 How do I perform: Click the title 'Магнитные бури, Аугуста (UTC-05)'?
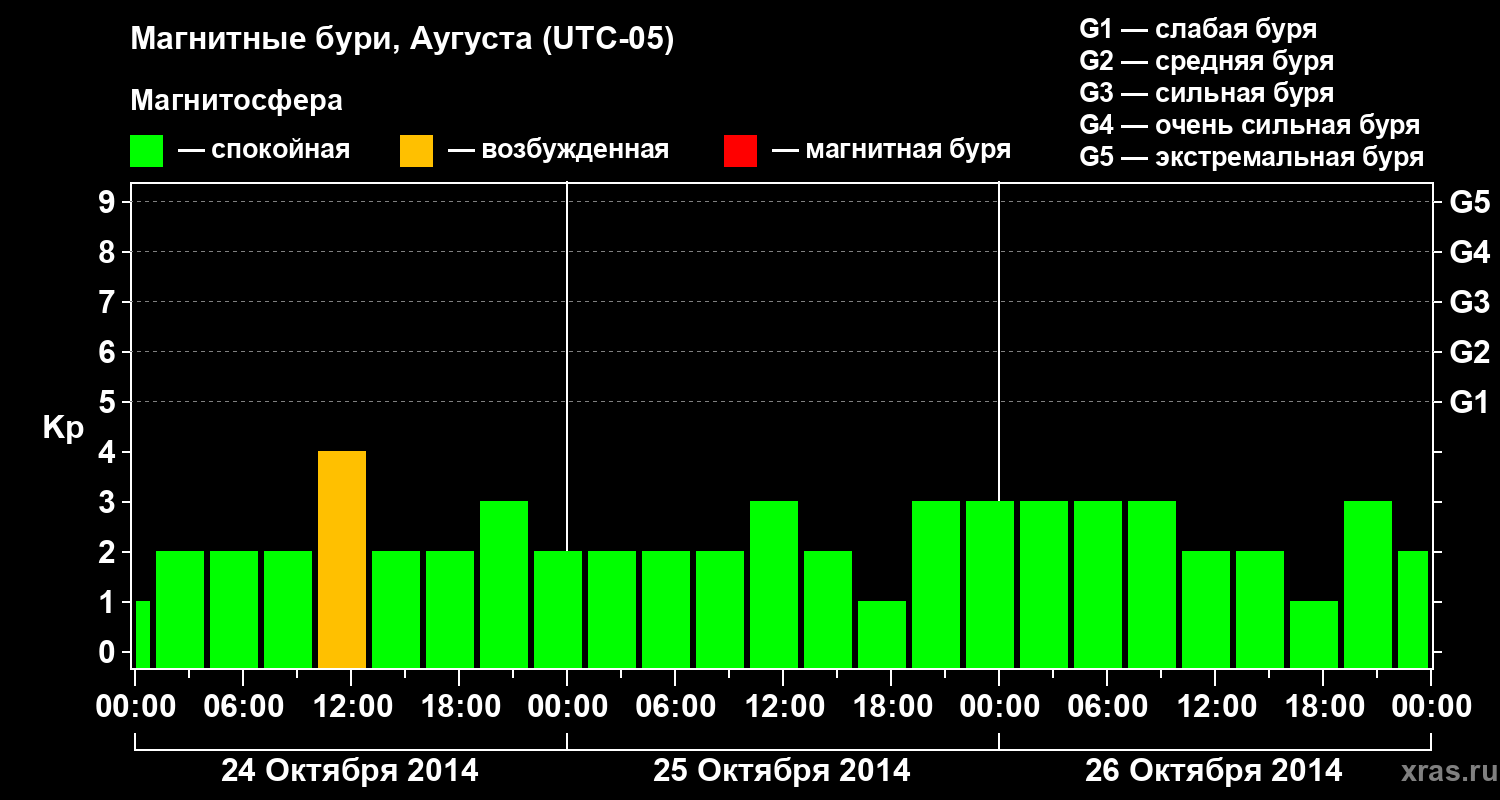point(403,41)
